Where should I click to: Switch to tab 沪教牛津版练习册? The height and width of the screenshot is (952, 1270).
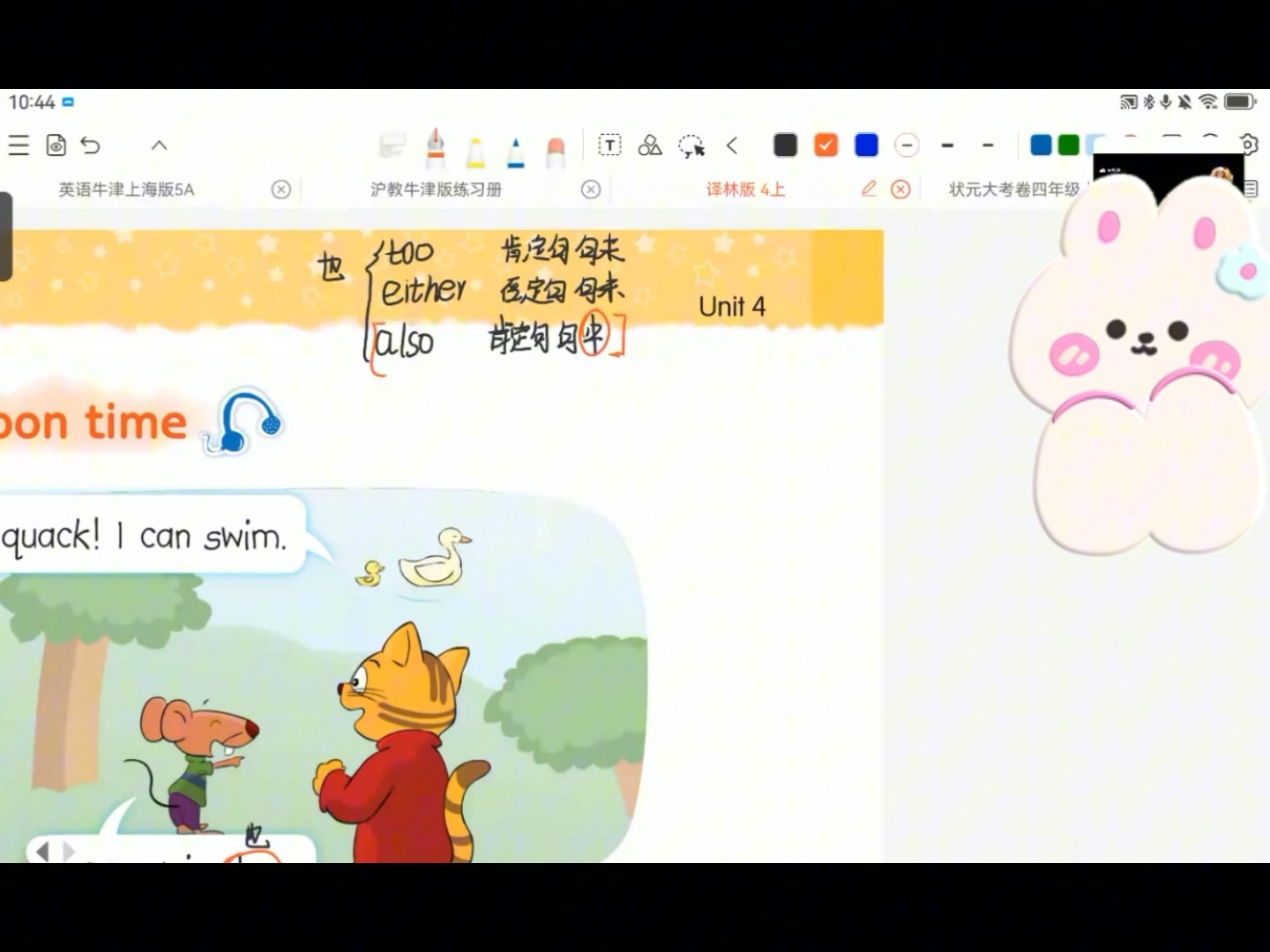pos(436,190)
